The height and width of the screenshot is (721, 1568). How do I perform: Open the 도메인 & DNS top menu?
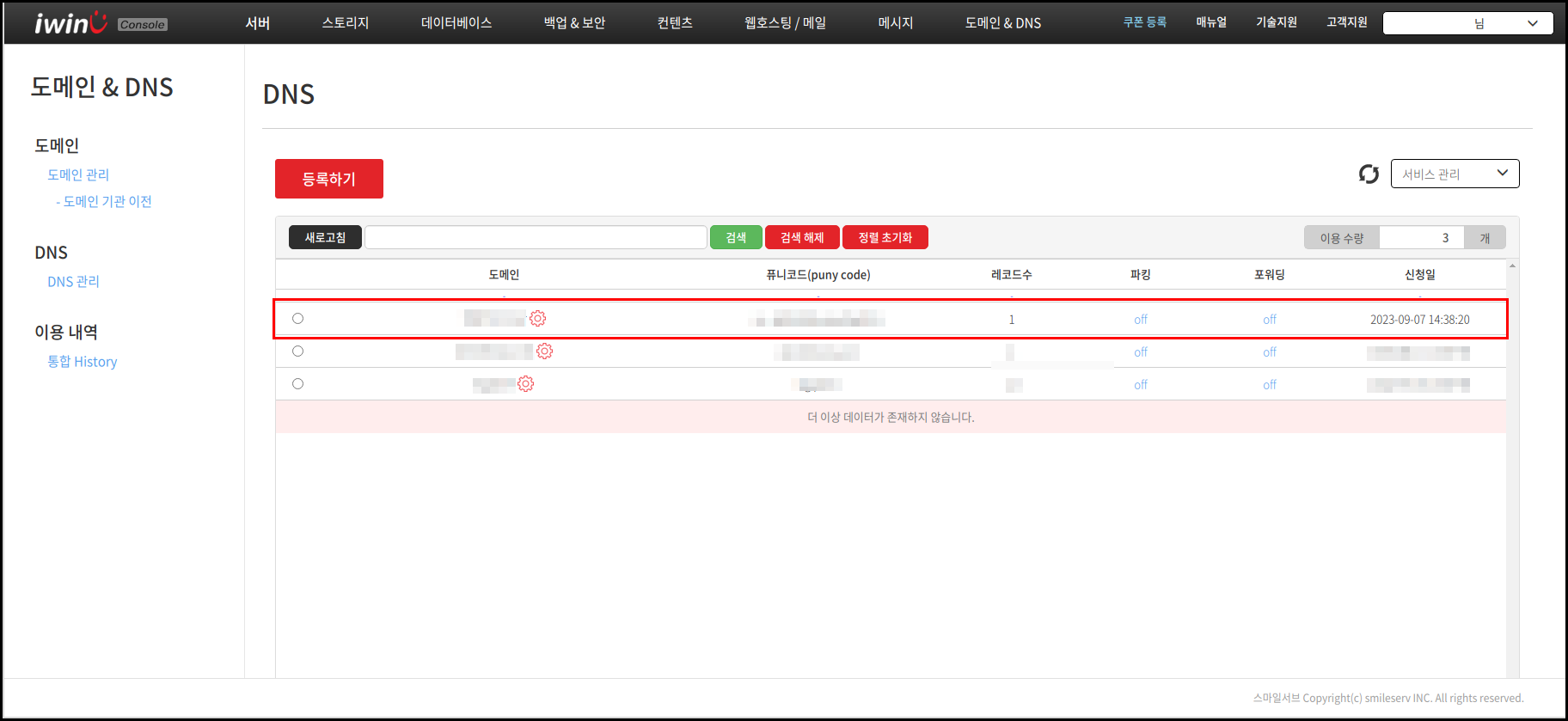1002,23
